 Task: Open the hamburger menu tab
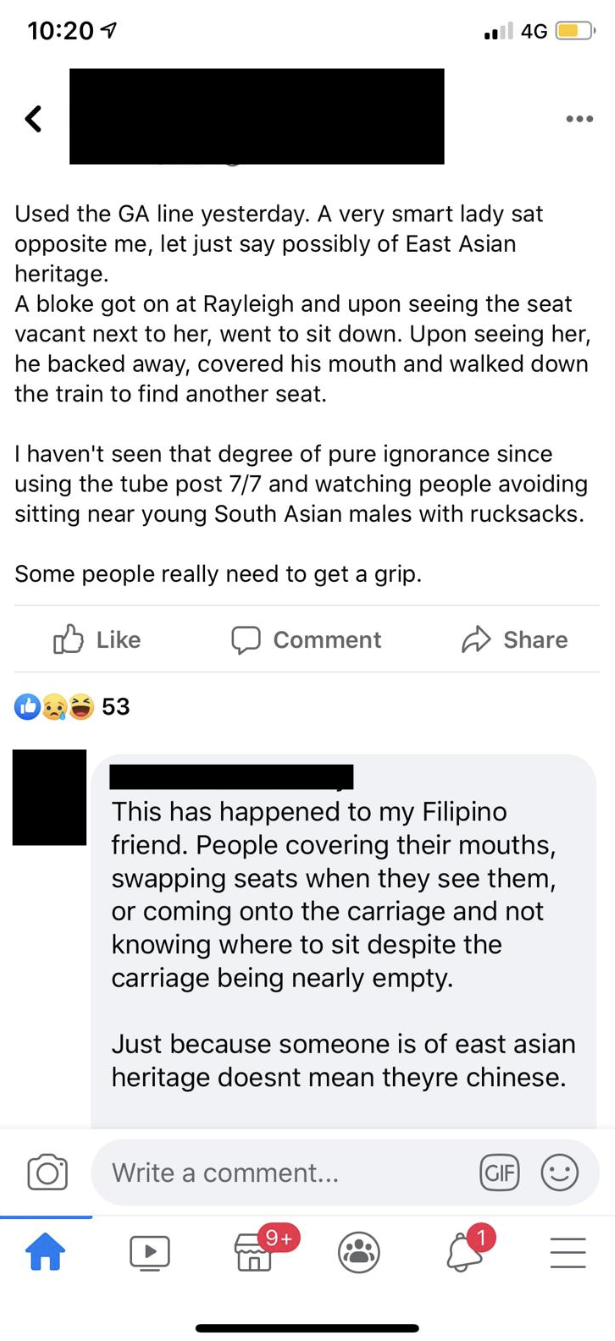567,1251
